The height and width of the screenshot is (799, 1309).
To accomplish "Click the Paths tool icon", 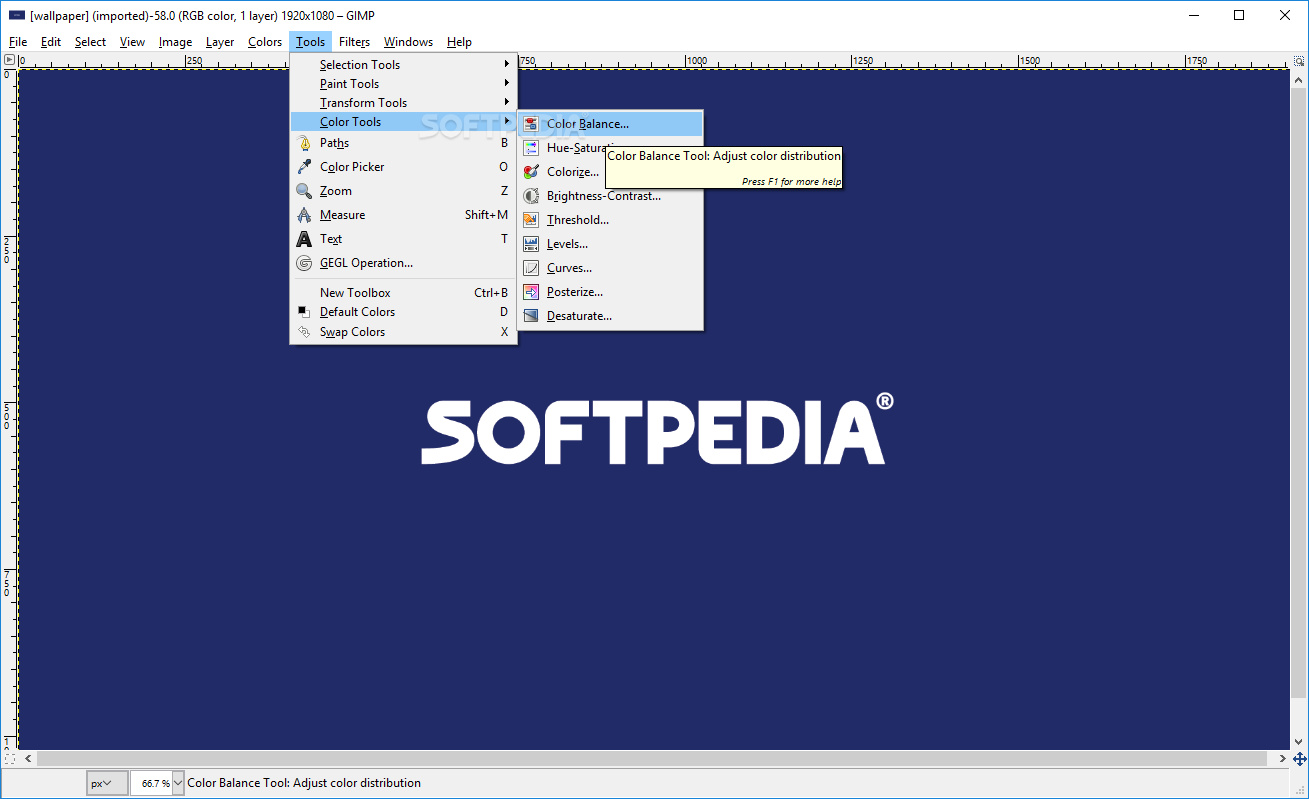I will [304, 143].
